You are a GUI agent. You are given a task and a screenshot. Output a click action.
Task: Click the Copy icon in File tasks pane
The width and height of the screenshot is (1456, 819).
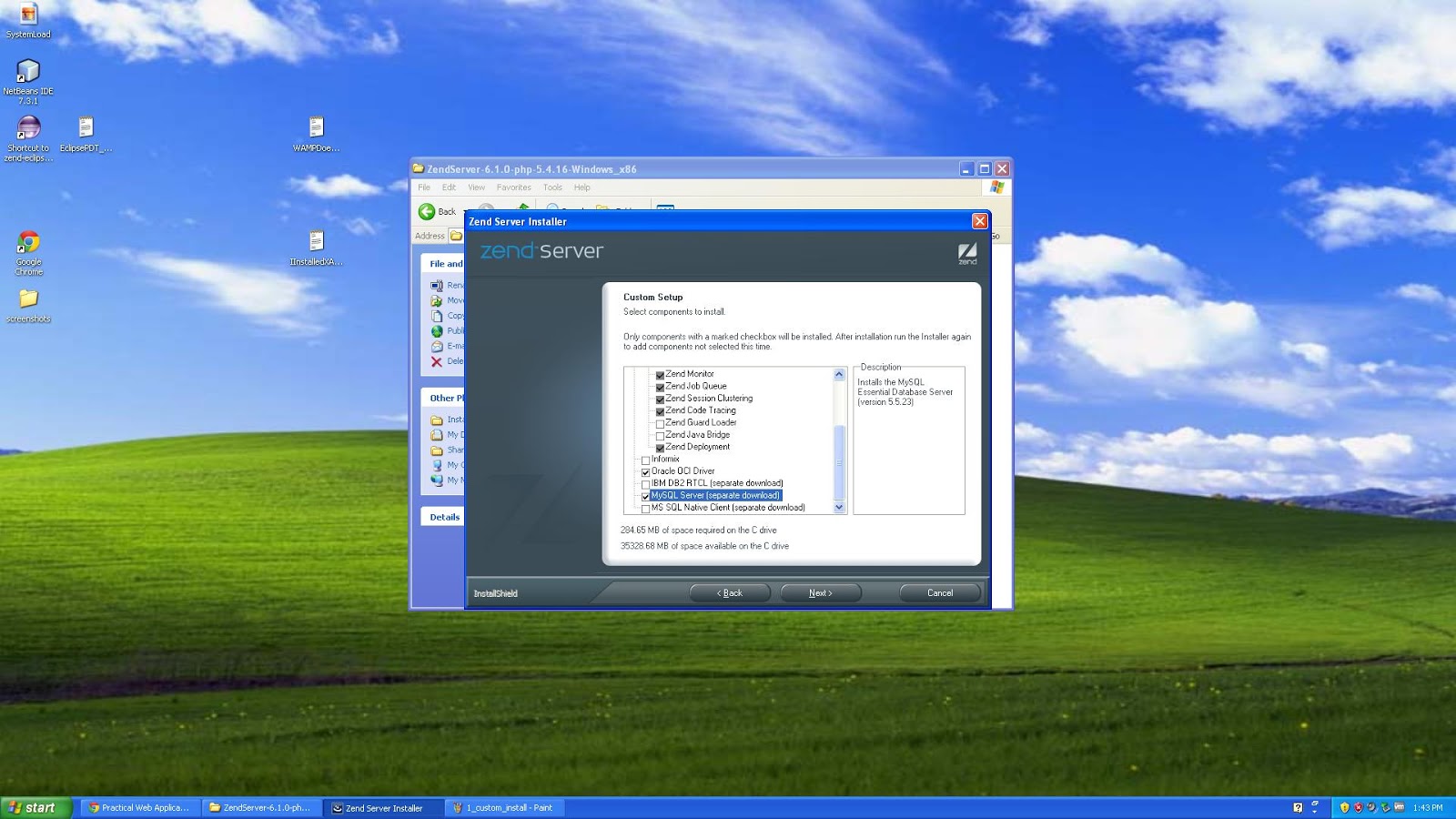pyautogui.click(x=437, y=316)
